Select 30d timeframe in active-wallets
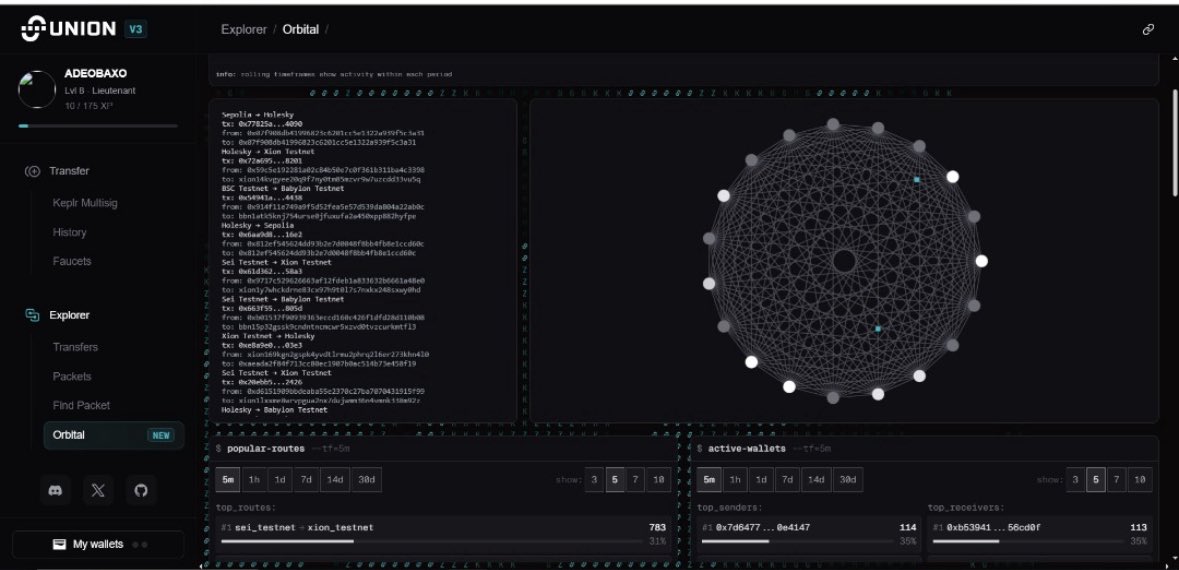This screenshot has height=570, width=1179. coord(847,480)
